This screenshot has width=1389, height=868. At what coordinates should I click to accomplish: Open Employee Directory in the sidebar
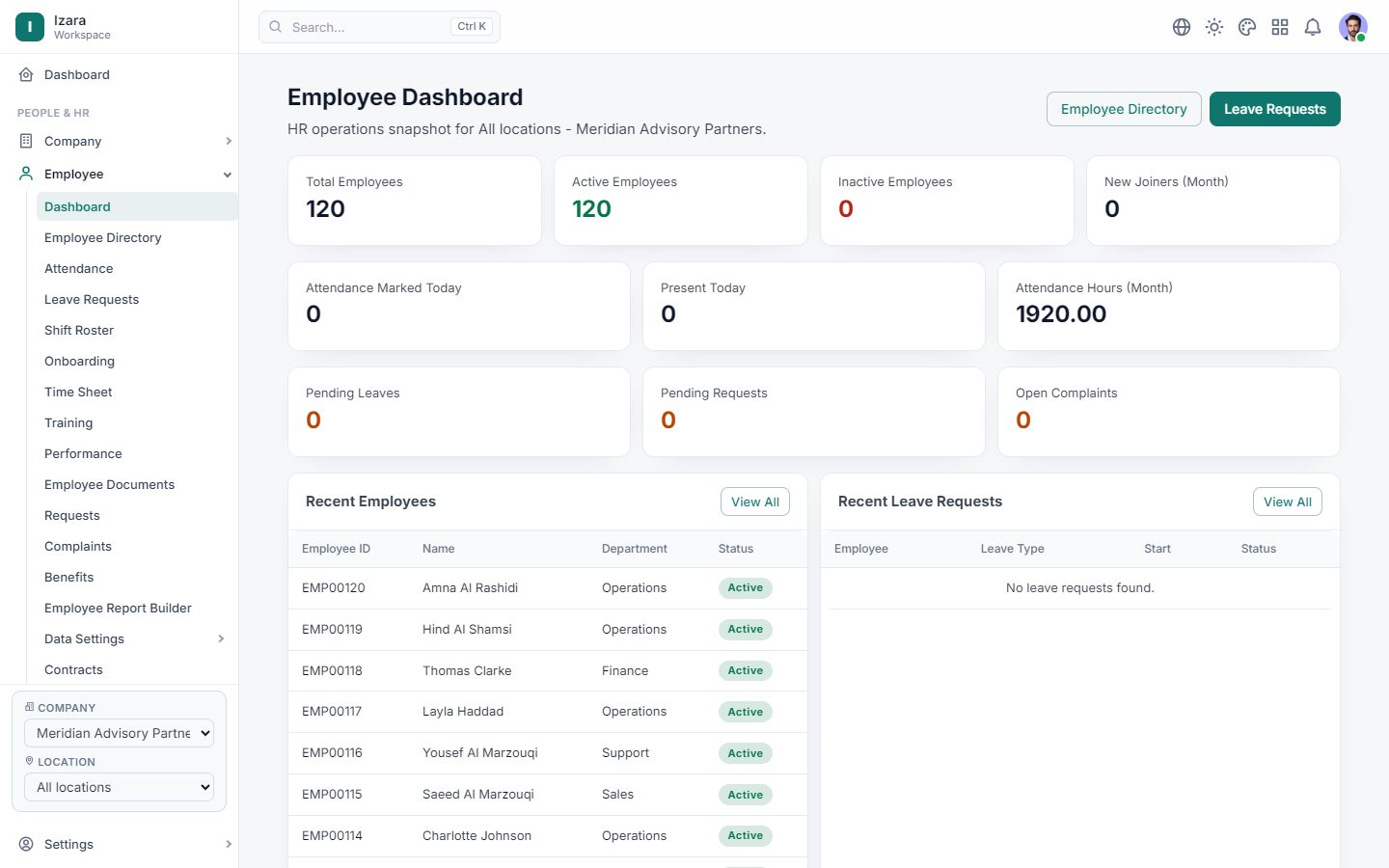pos(103,237)
